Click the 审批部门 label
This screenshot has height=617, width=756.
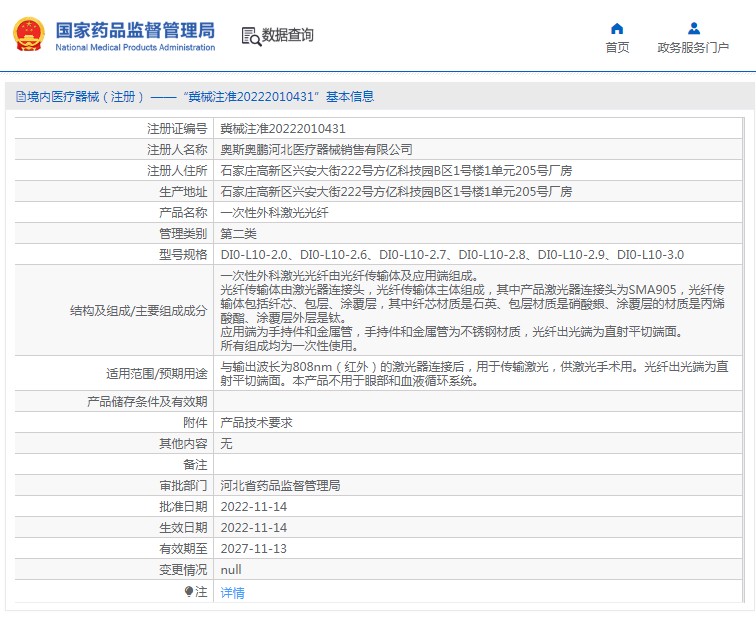(x=183, y=485)
